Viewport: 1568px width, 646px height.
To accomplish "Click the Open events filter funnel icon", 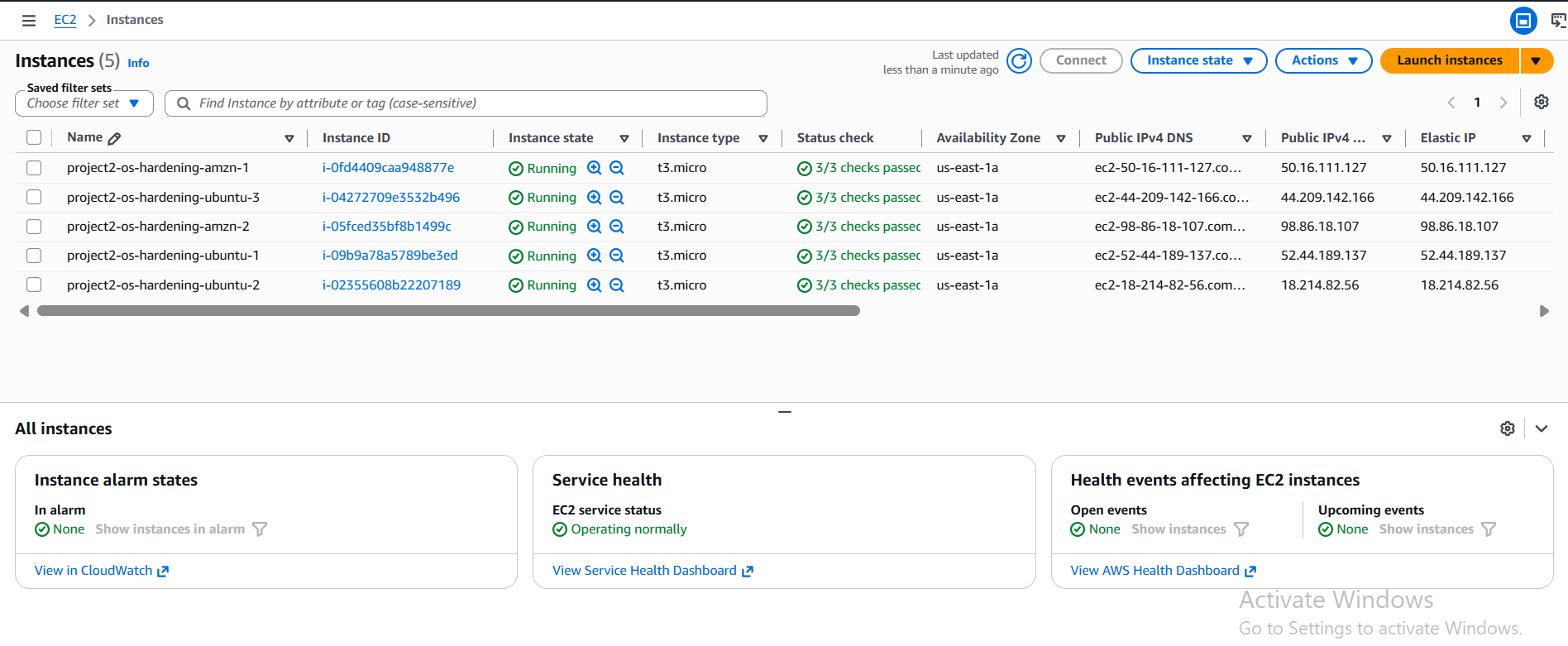I will click(1241, 529).
